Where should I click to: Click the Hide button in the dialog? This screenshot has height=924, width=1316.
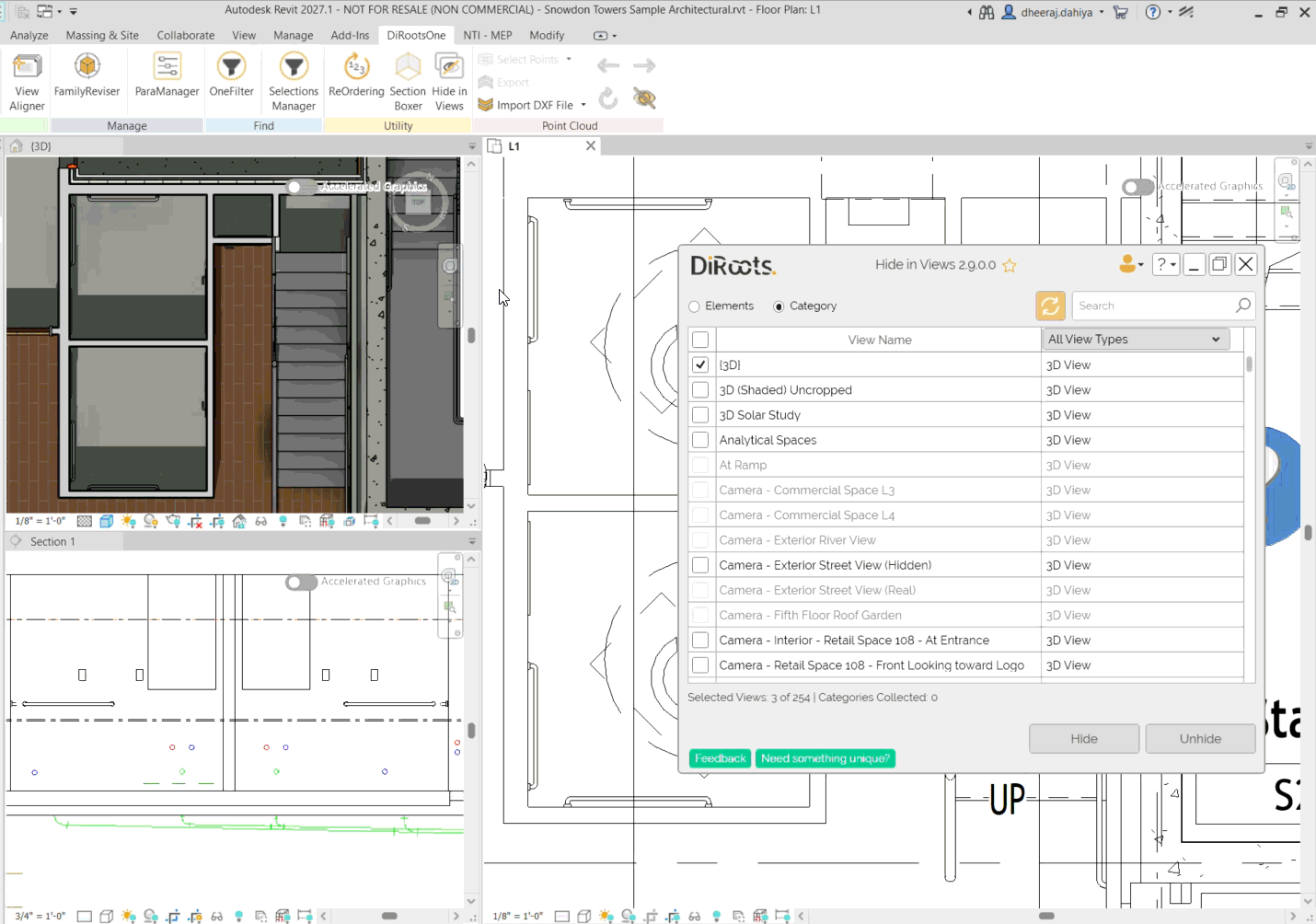[x=1084, y=739]
